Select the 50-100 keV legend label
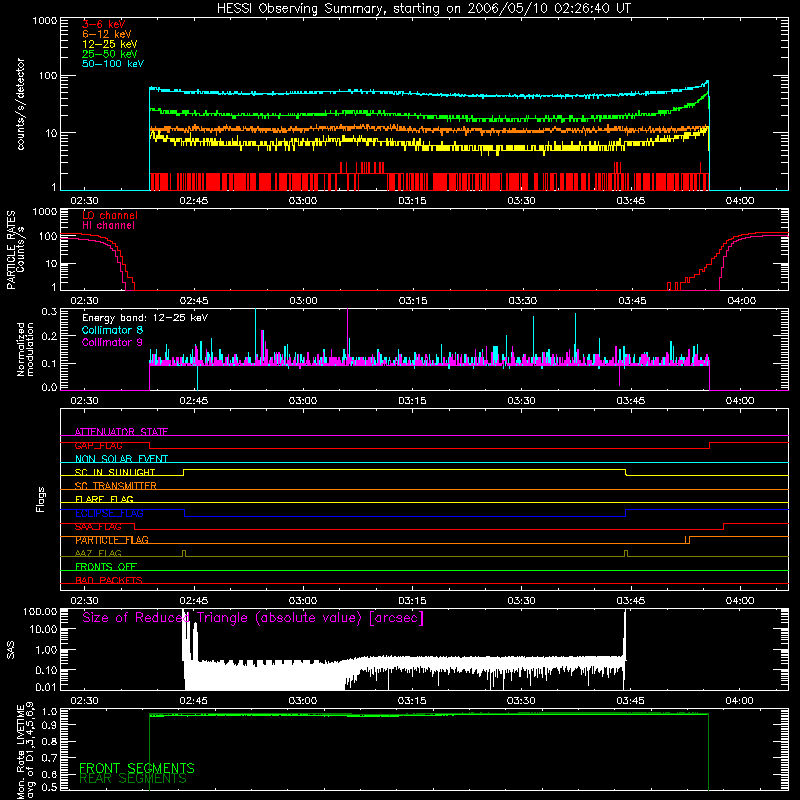 pyautogui.click(x=113, y=64)
